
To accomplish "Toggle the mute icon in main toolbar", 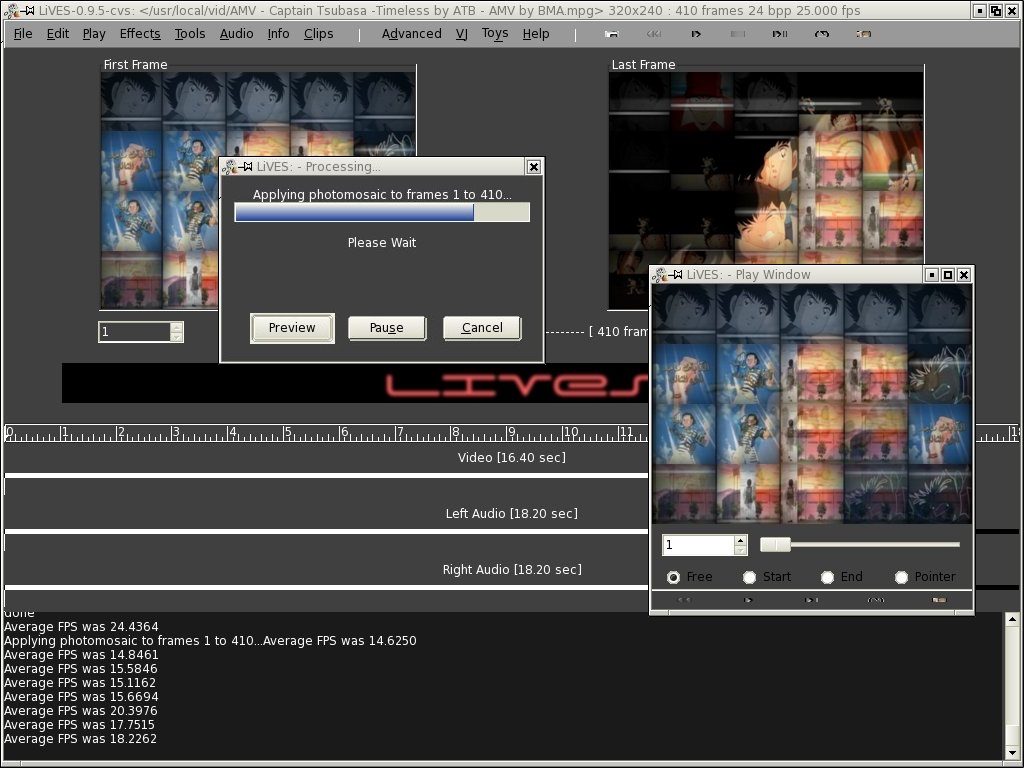I will tap(864, 34).
